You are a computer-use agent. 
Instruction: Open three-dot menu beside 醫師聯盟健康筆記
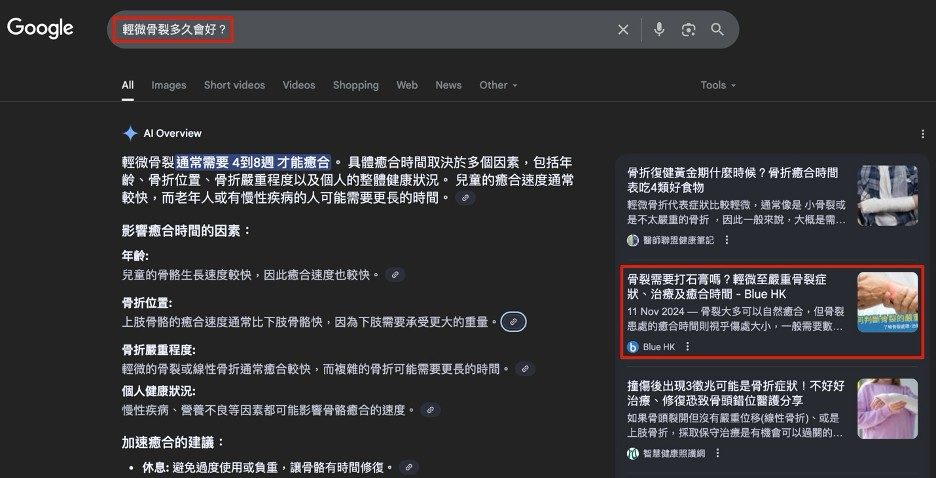(726, 240)
